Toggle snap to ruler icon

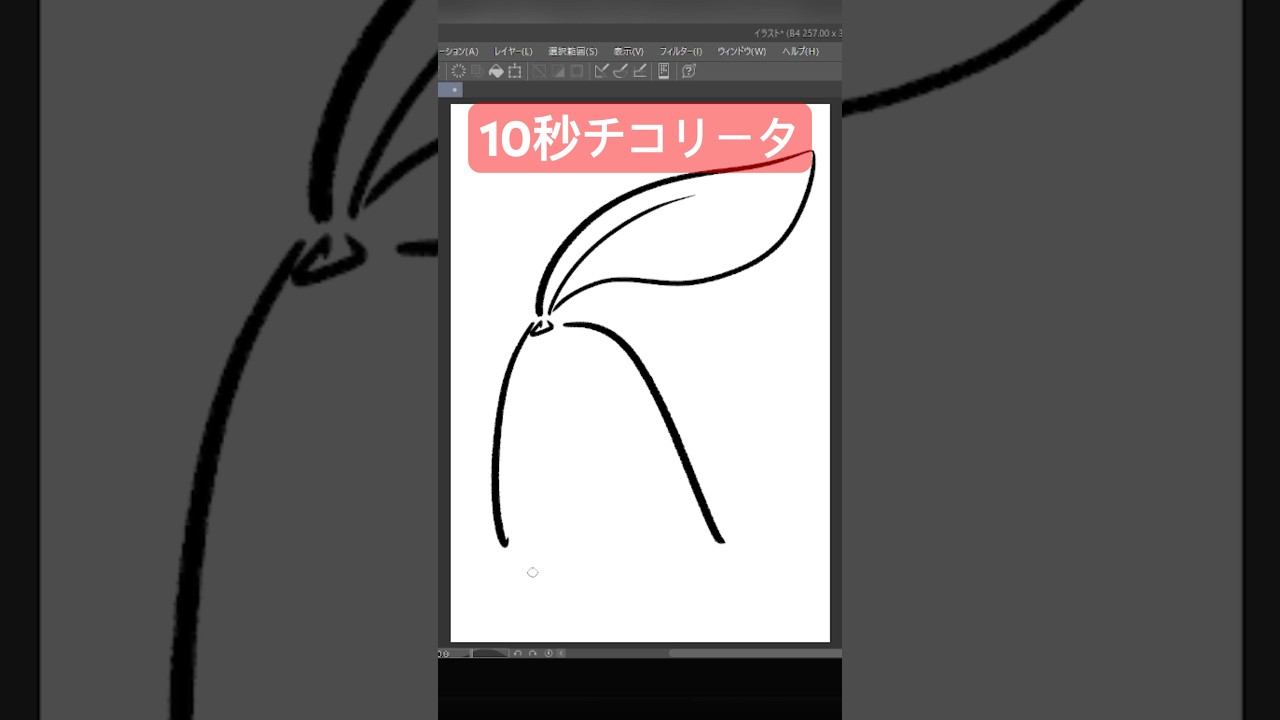pos(602,71)
